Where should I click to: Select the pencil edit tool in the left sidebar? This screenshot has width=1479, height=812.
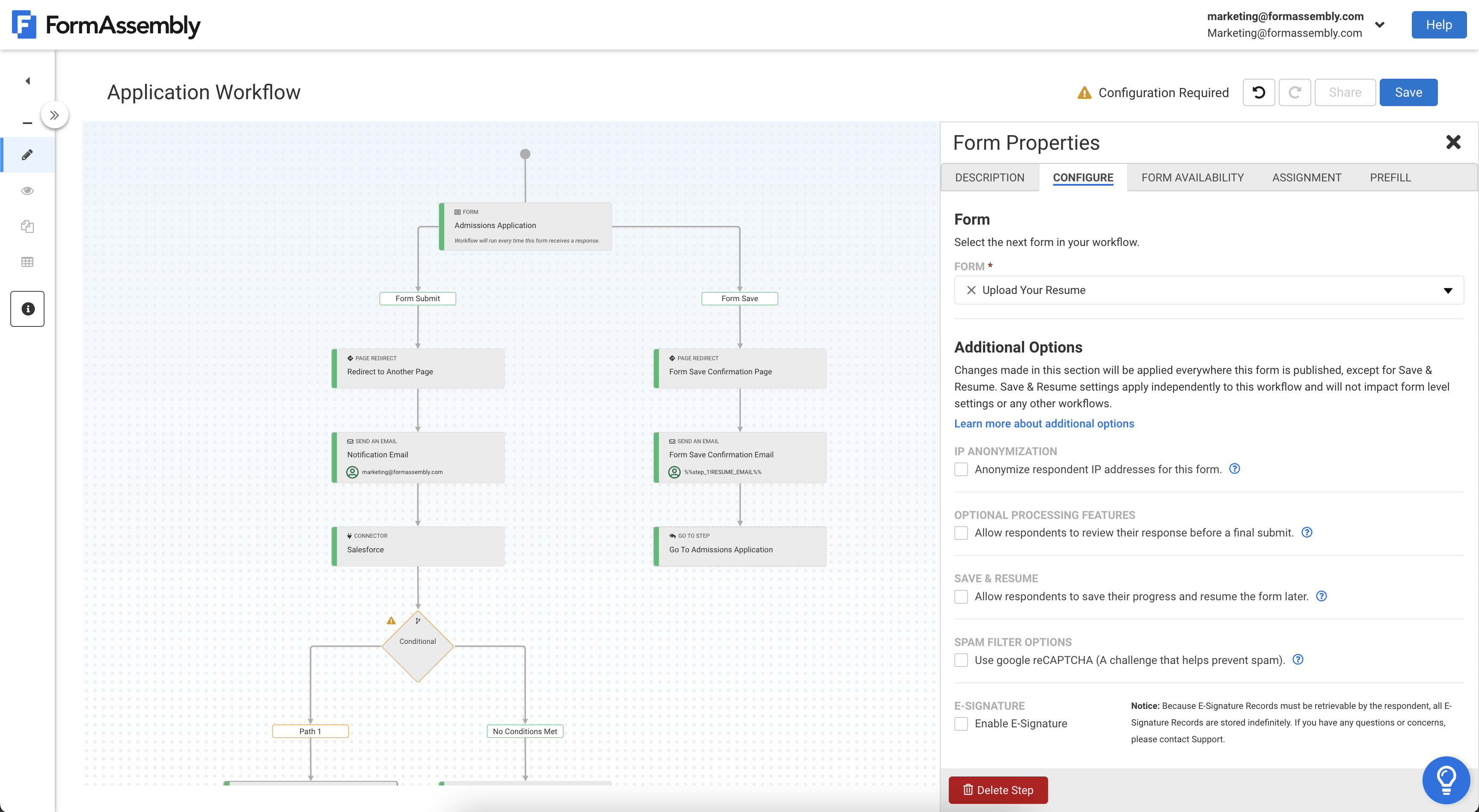[x=27, y=154]
